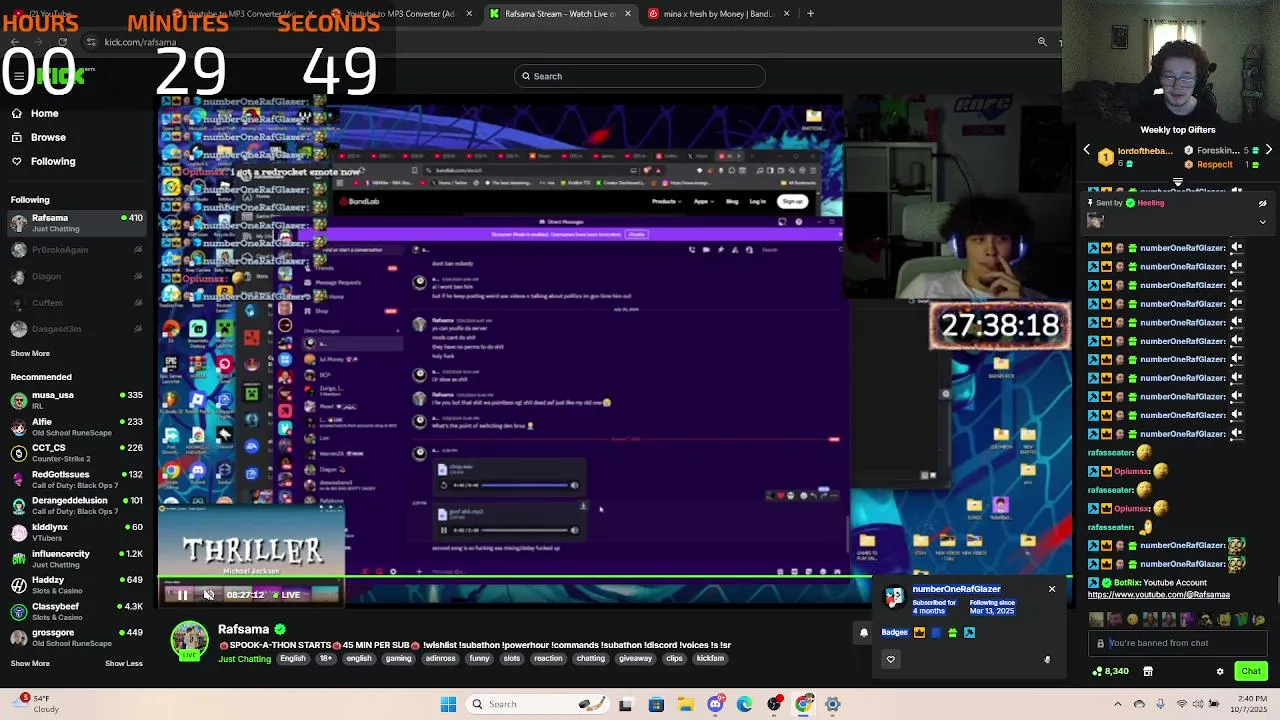1280x720 pixels.
Task: Click Show More under Recommended list
Action: [30, 663]
